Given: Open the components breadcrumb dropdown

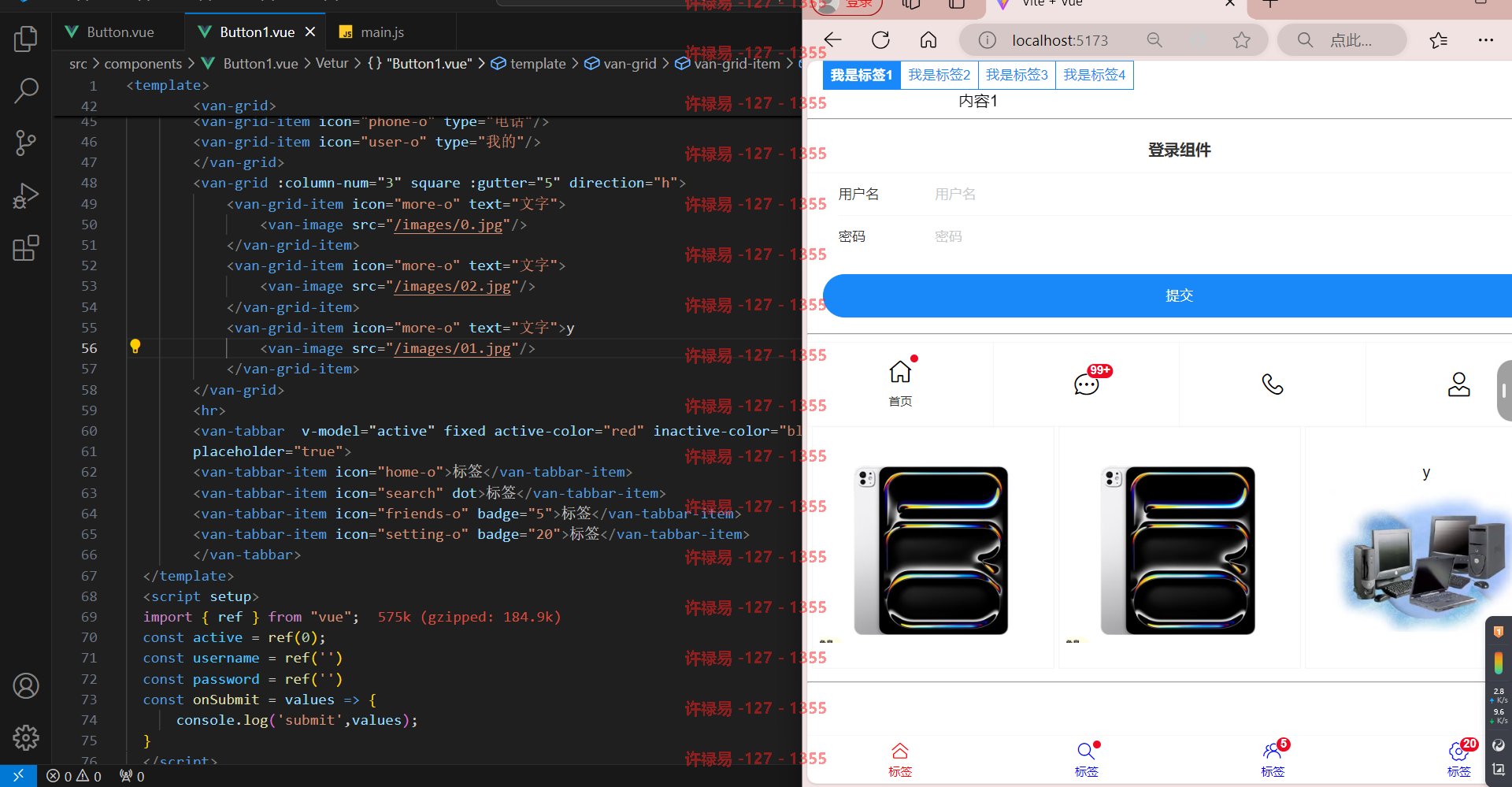Looking at the screenshot, I should point(143,64).
